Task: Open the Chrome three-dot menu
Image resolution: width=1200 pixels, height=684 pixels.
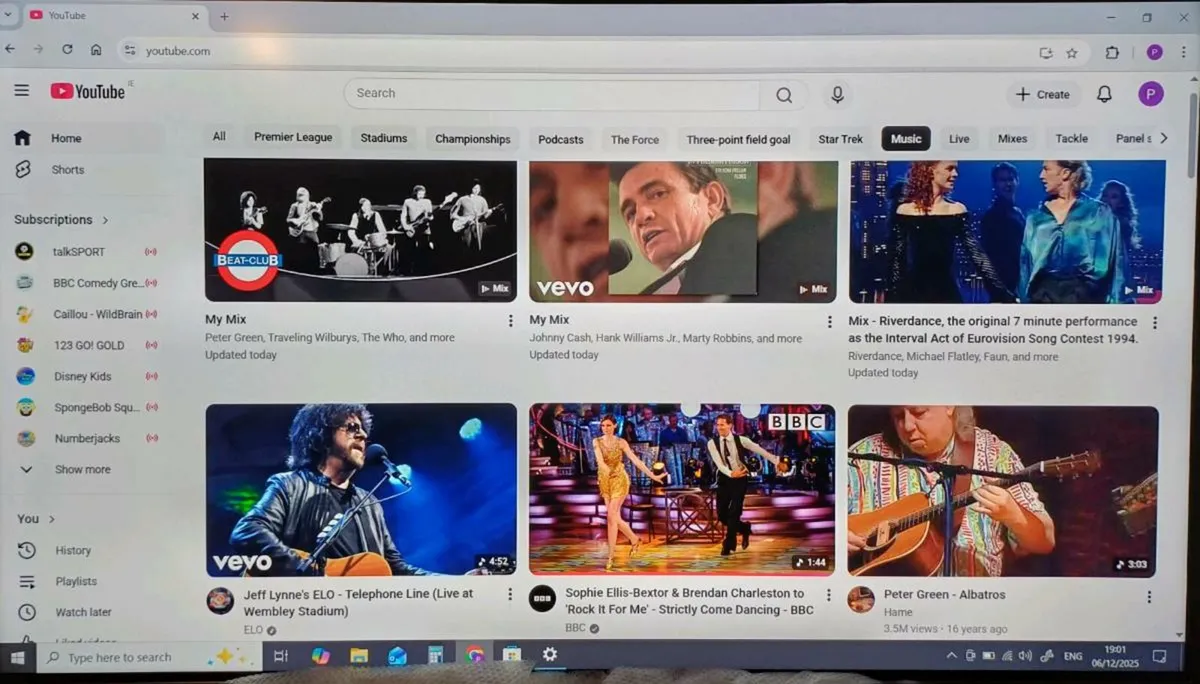Action: pyautogui.click(x=1184, y=52)
